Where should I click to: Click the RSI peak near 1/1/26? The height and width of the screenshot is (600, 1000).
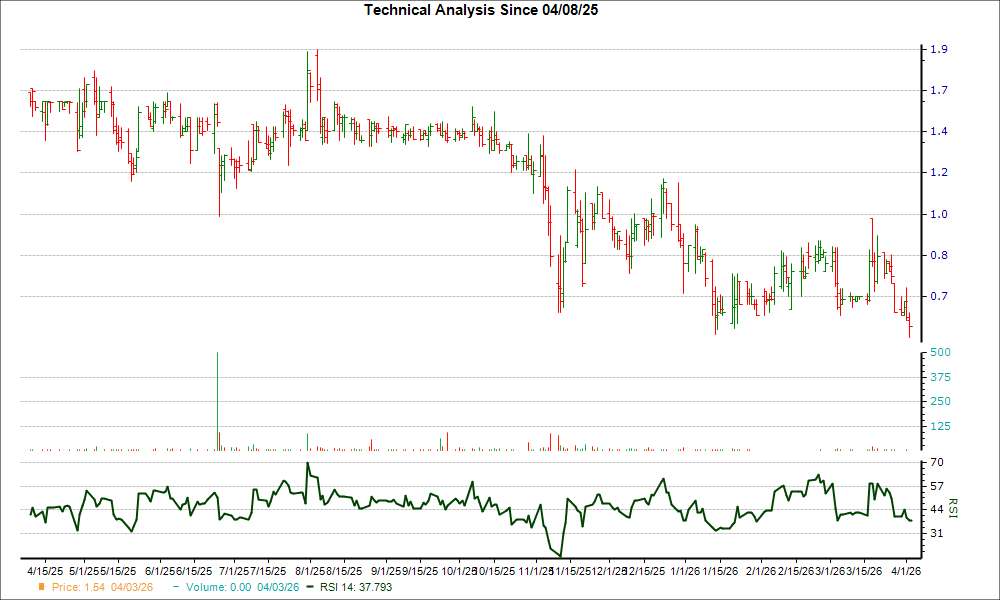pyautogui.click(x=662, y=480)
